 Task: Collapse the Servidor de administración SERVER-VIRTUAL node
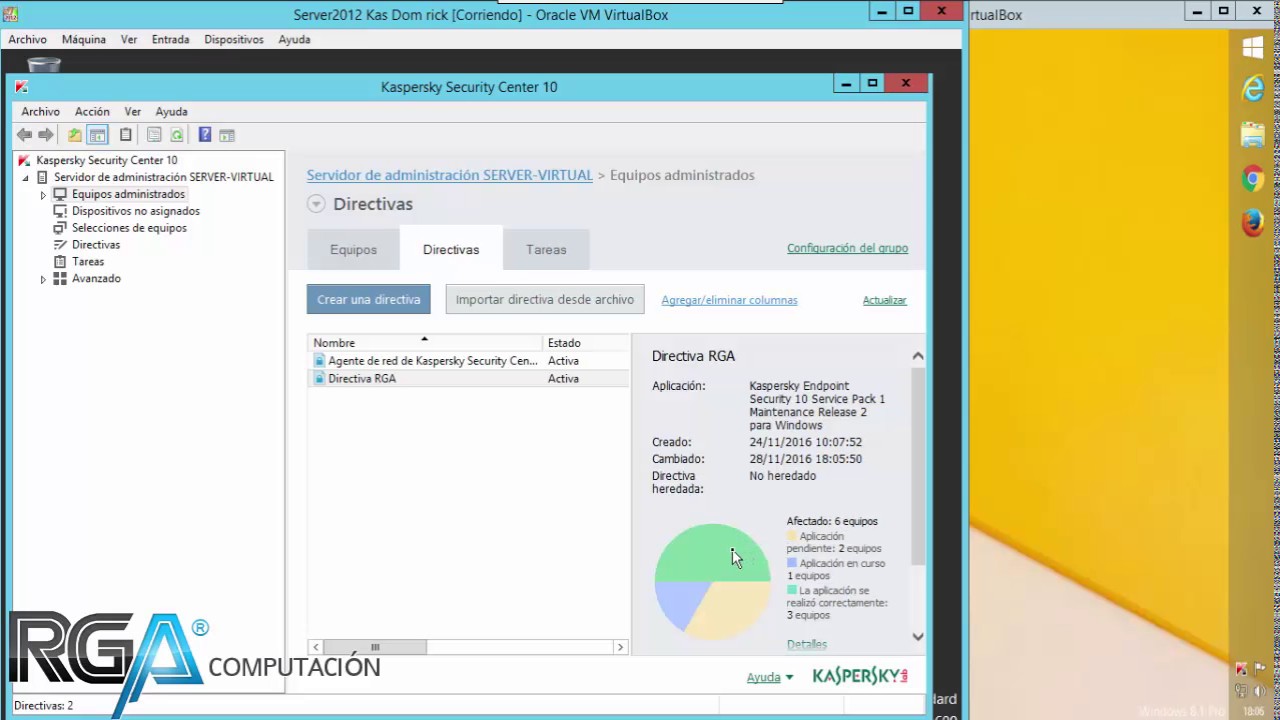click(x=26, y=177)
